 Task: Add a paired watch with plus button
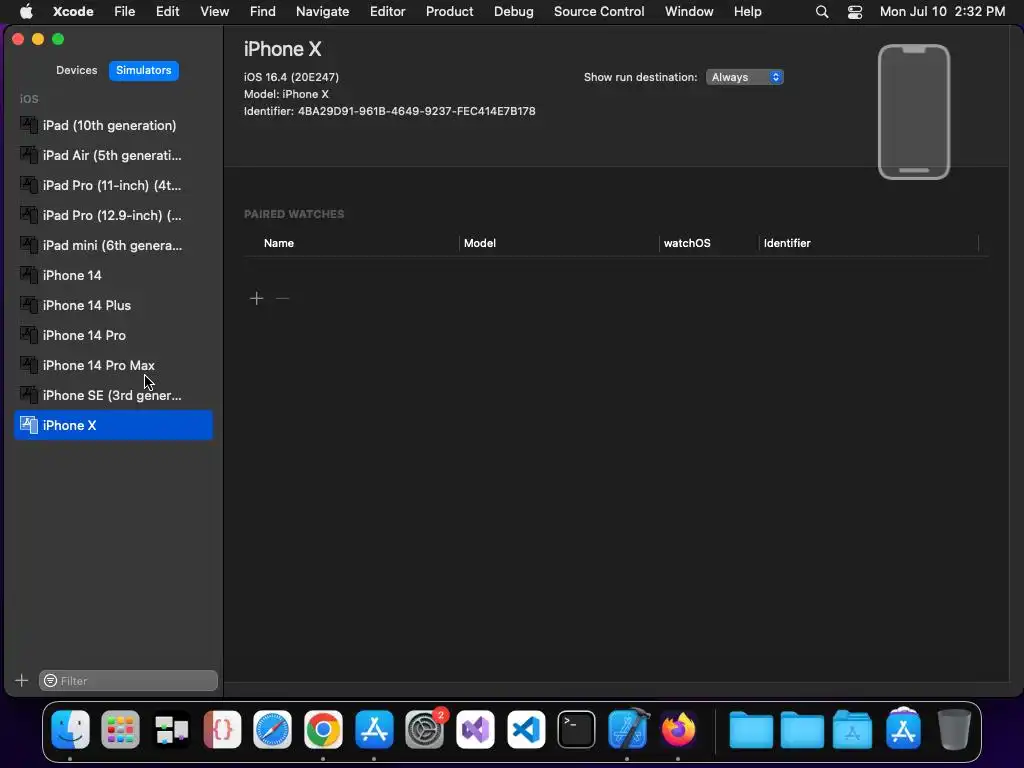tap(257, 298)
